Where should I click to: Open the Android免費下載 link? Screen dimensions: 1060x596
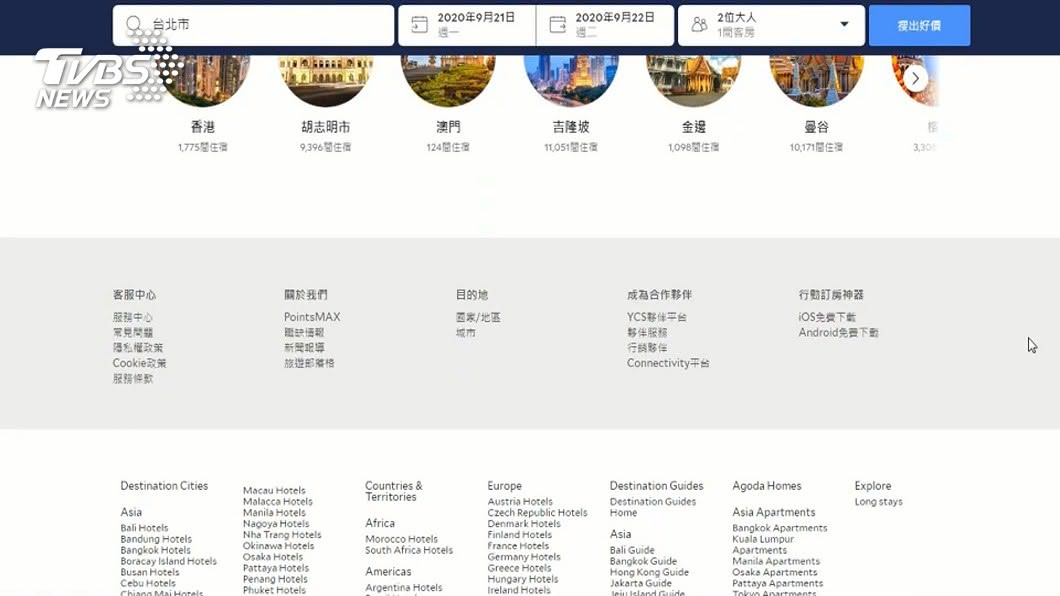point(838,332)
